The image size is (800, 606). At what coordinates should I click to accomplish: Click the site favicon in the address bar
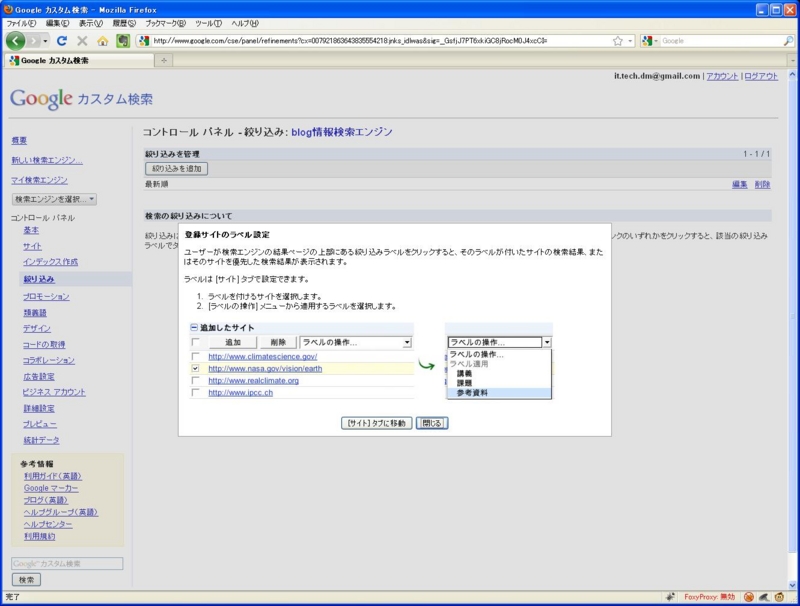[x=144, y=41]
